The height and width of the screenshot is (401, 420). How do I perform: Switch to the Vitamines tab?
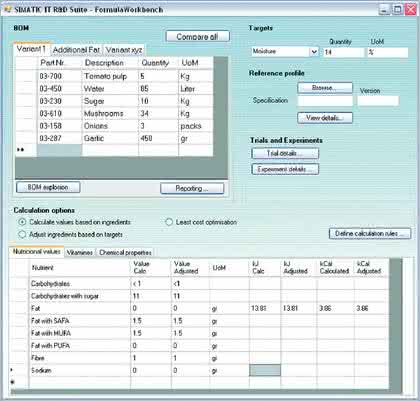tap(80, 253)
